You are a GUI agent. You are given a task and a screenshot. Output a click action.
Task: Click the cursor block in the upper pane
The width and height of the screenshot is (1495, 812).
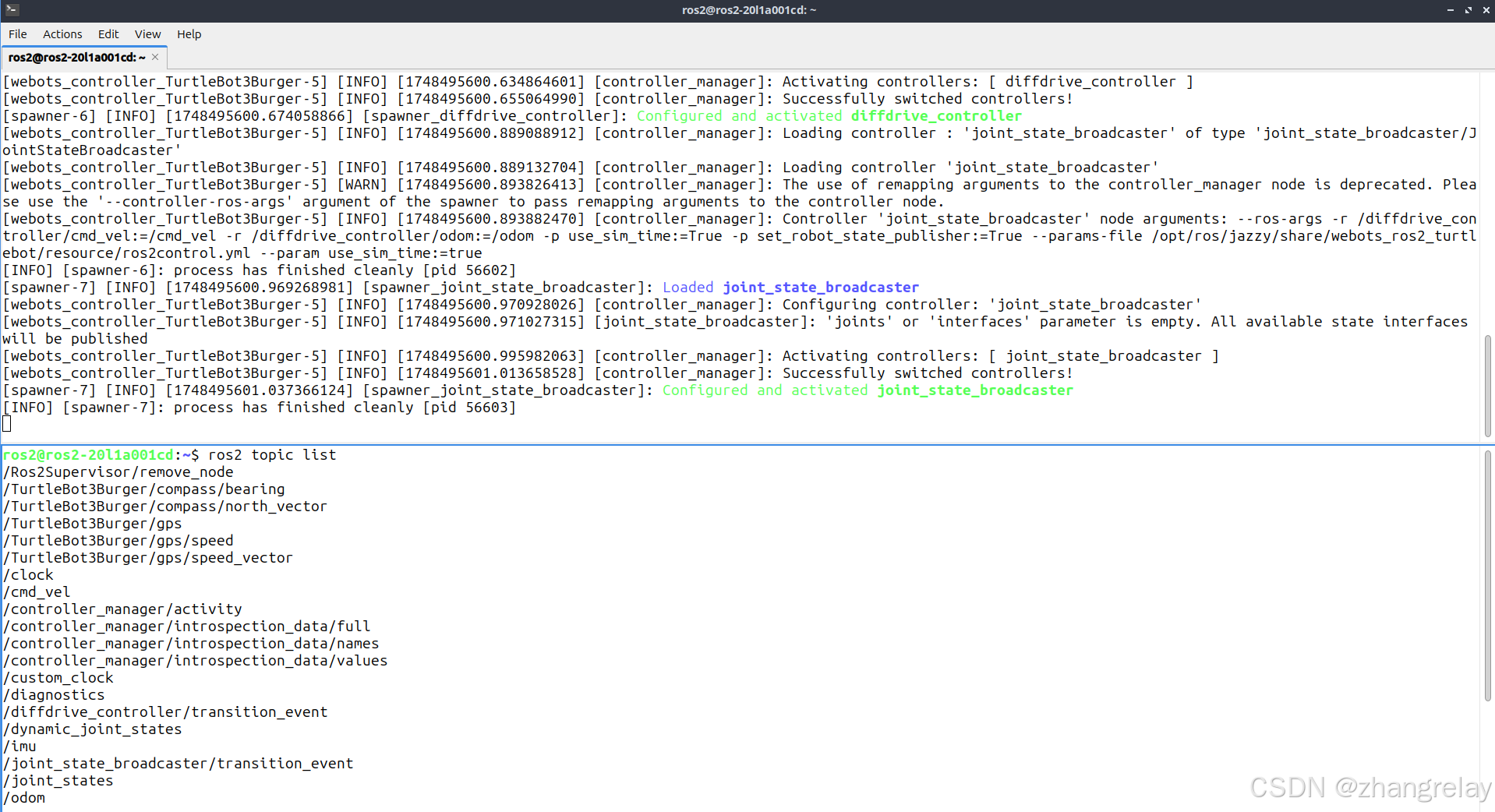point(7,424)
